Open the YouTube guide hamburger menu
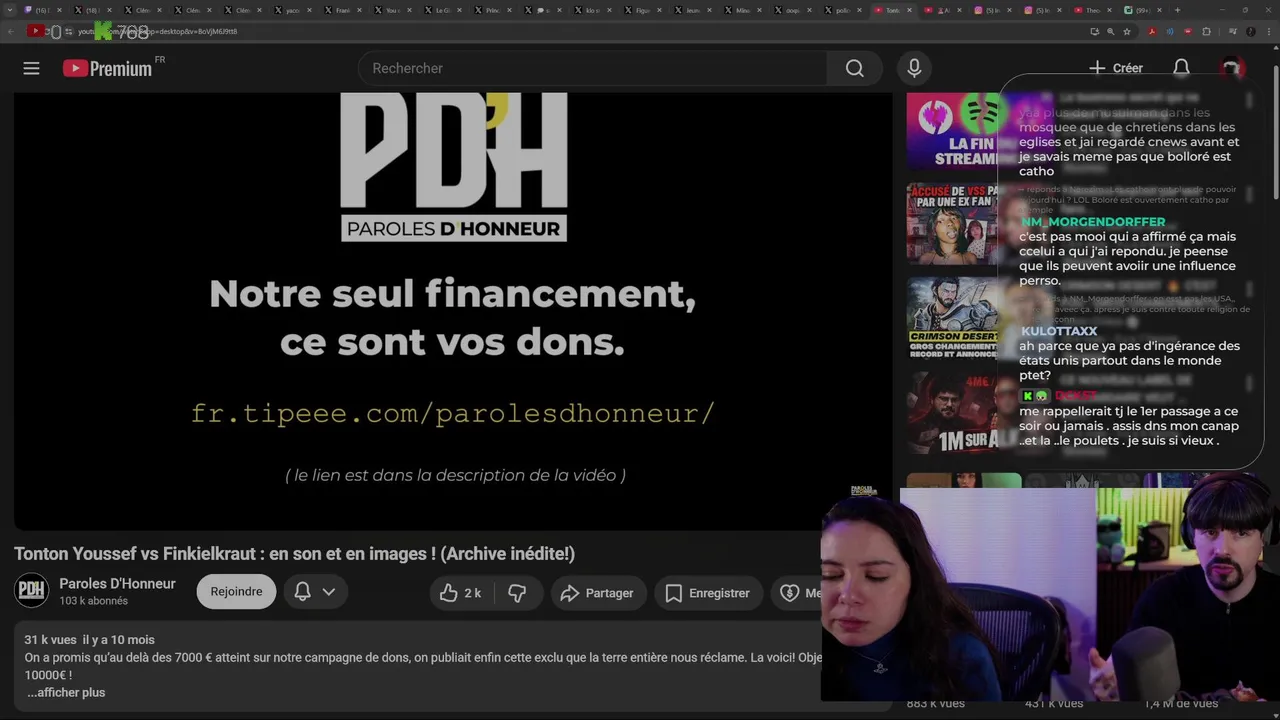1280x720 pixels. click(31, 68)
